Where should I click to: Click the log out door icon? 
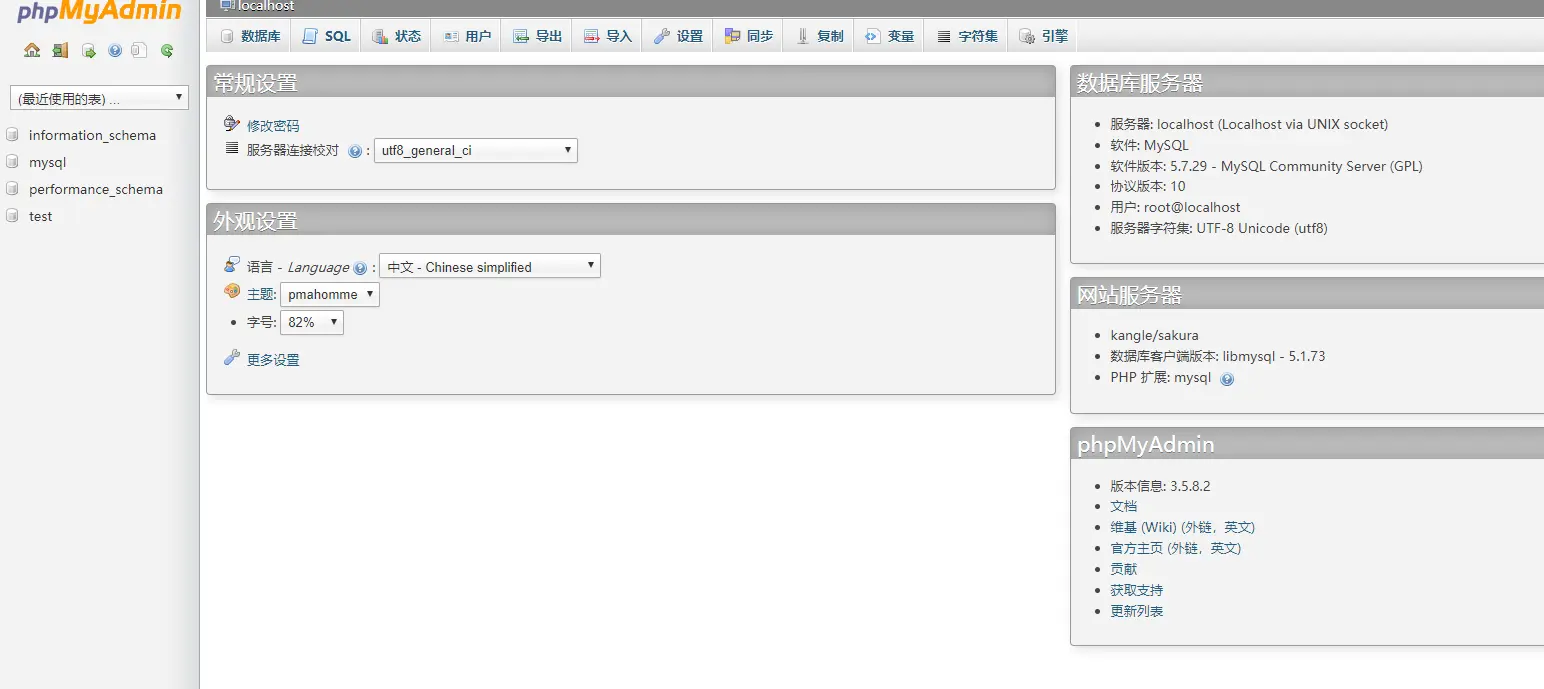click(x=60, y=50)
